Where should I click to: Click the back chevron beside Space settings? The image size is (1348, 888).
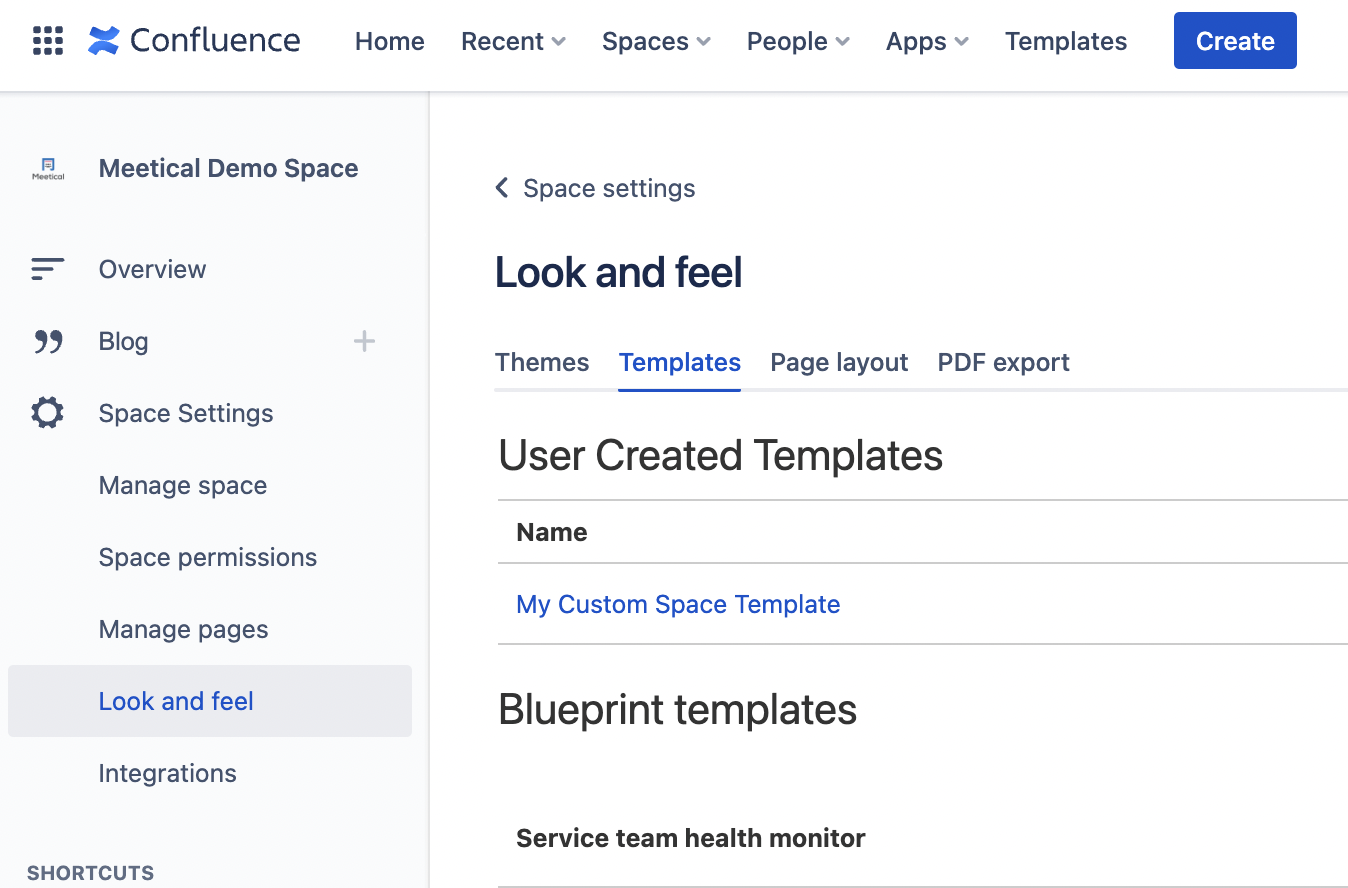tap(502, 188)
